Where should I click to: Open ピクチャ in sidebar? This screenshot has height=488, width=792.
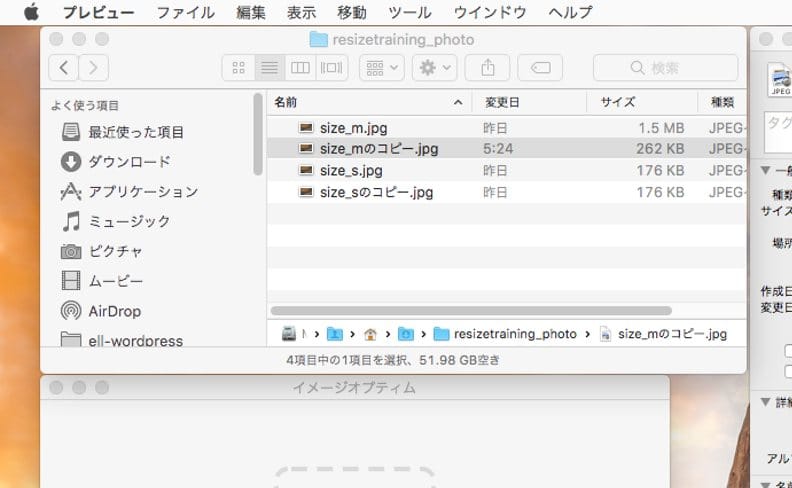tap(102, 251)
